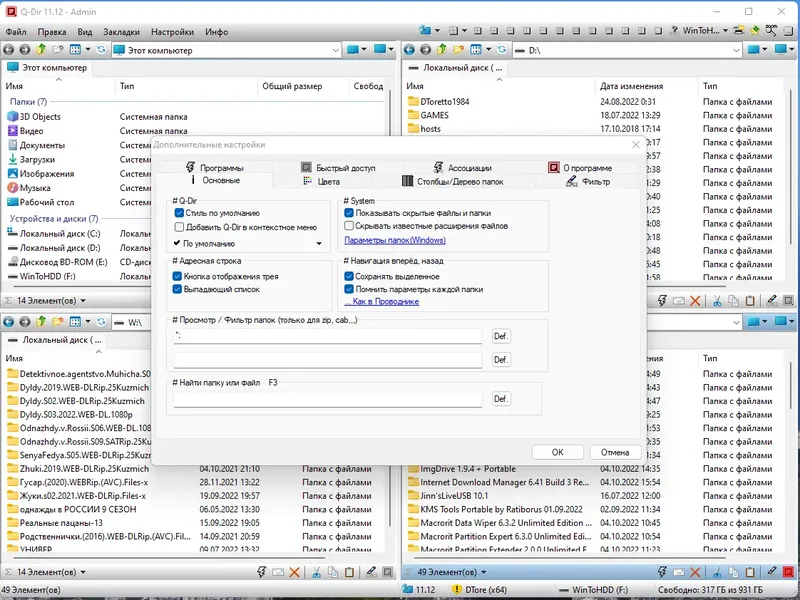The image size is (800, 600).
Task: Open the view mode dropdown in W:\ pane
Action: [88, 322]
